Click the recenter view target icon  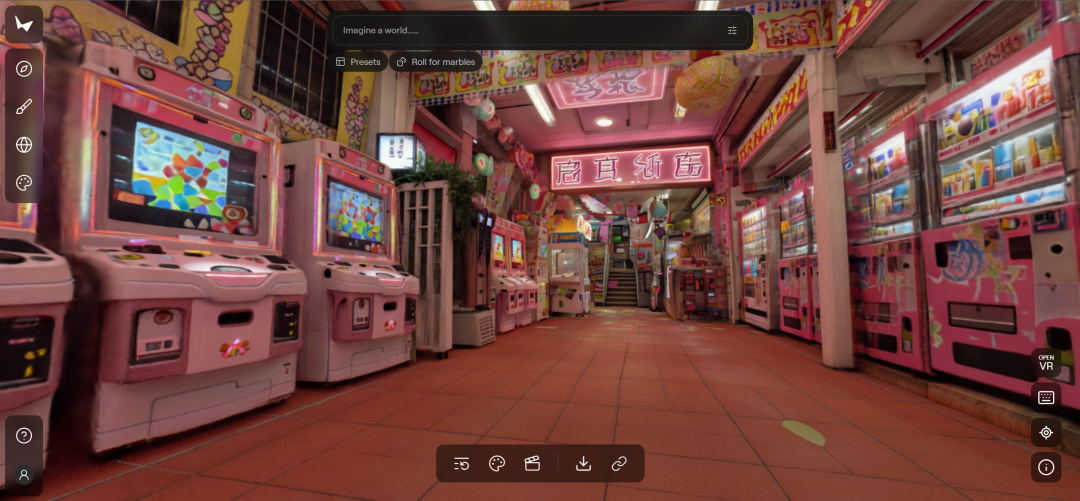pos(1046,432)
